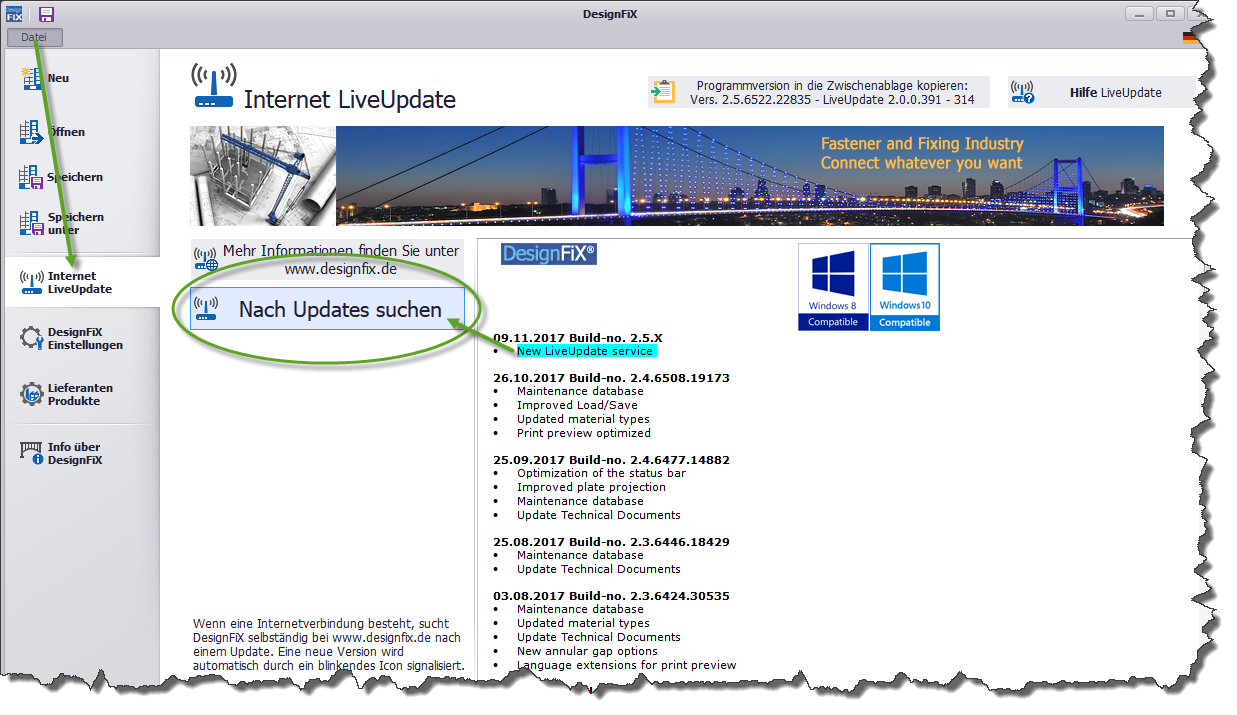Select Neu to create new project

tap(58, 78)
